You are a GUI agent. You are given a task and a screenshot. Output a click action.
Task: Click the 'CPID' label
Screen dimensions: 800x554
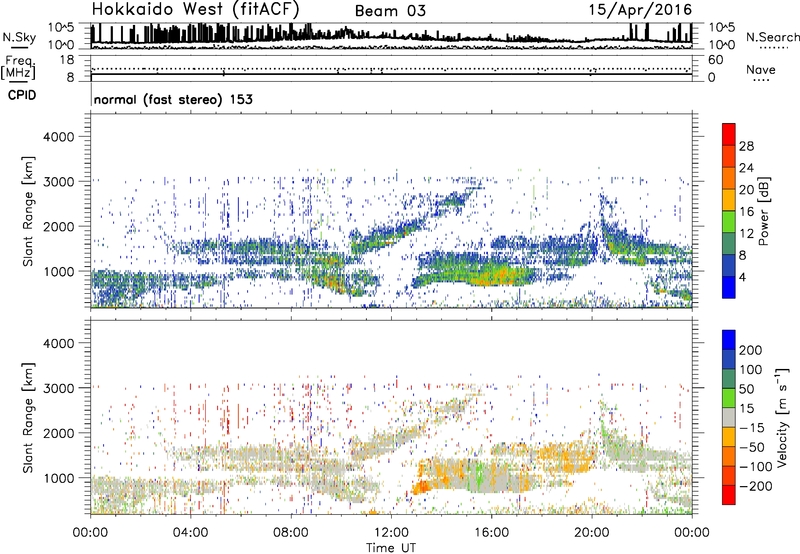pos(22,95)
